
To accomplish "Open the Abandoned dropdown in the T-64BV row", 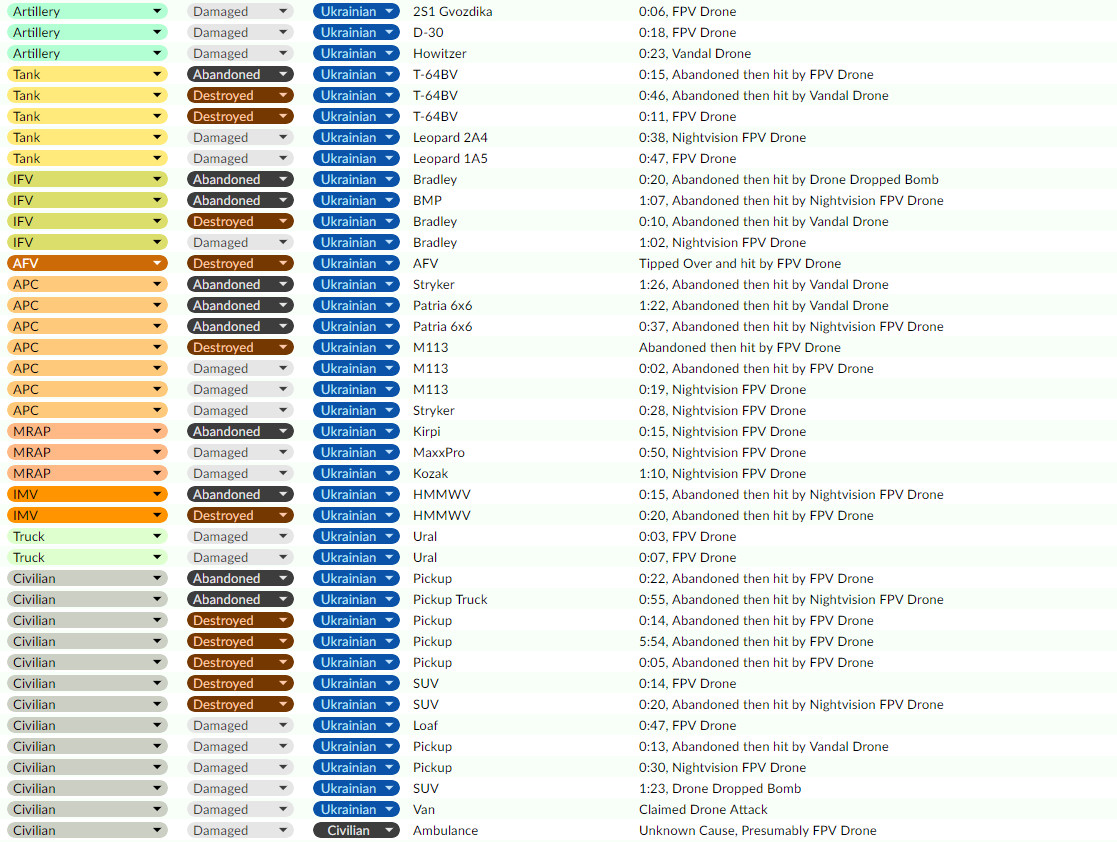I will point(240,75).
